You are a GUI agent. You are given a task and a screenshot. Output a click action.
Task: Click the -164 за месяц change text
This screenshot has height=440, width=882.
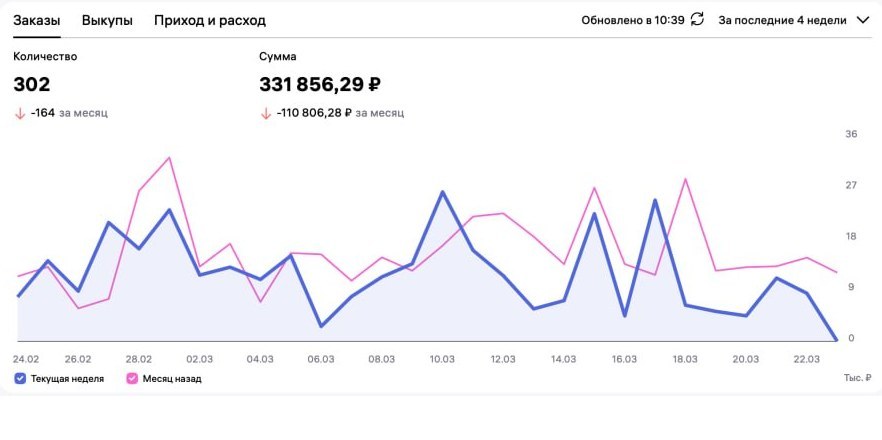(69, 113)
